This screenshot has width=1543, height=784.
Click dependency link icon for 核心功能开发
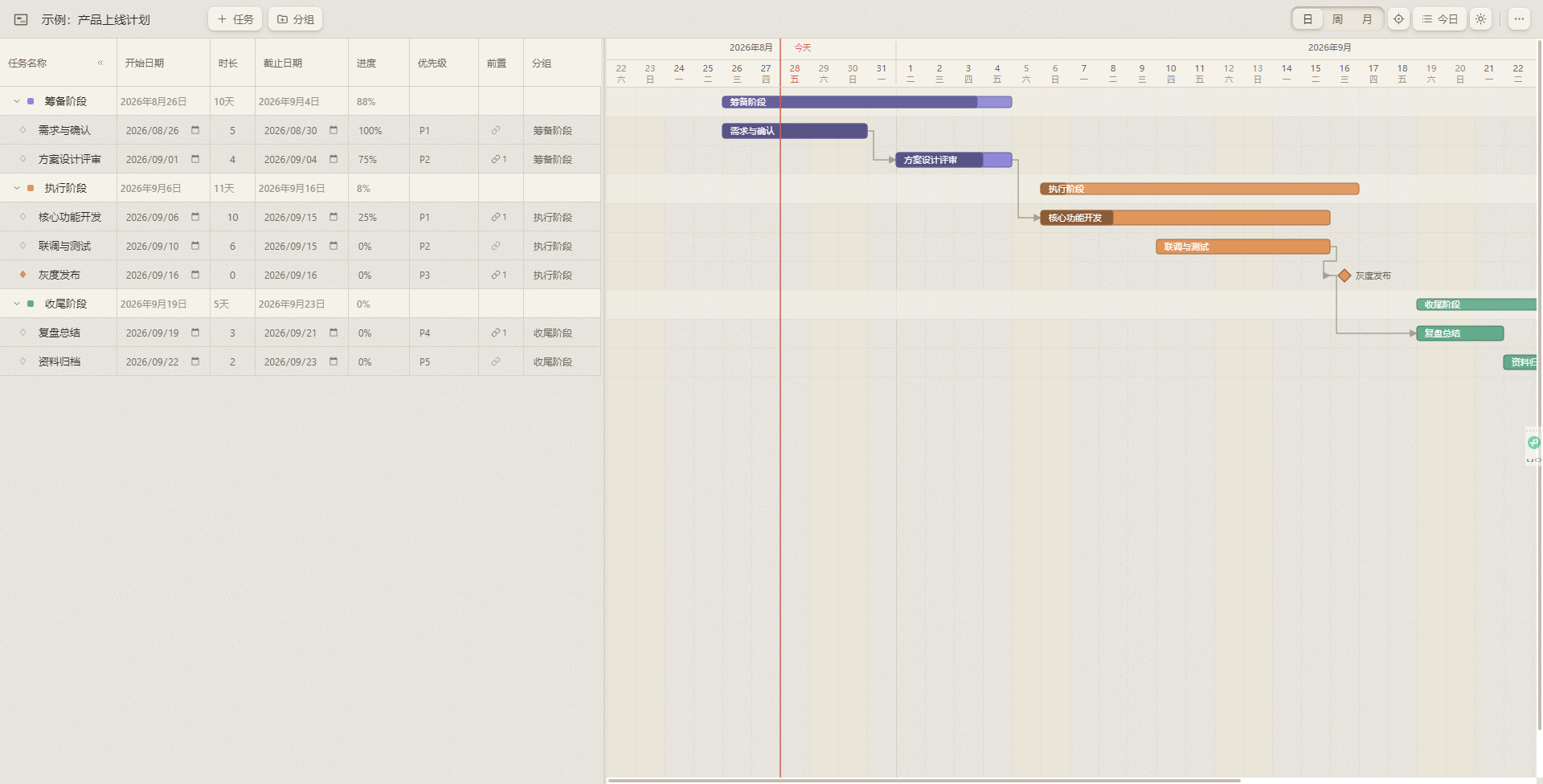tap(496, 217)
